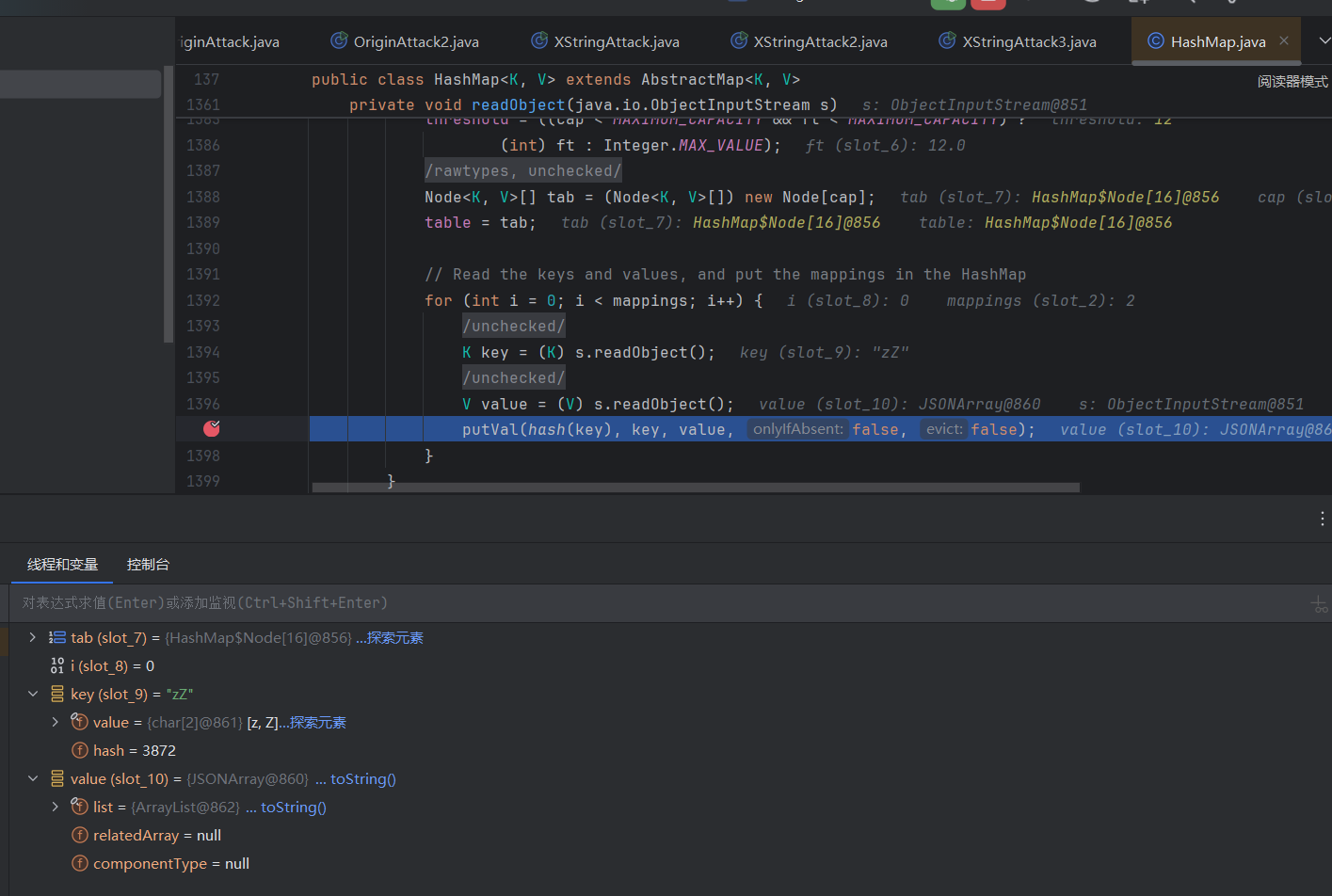Expand the tab (slot_7) variable node

point(33,638)
